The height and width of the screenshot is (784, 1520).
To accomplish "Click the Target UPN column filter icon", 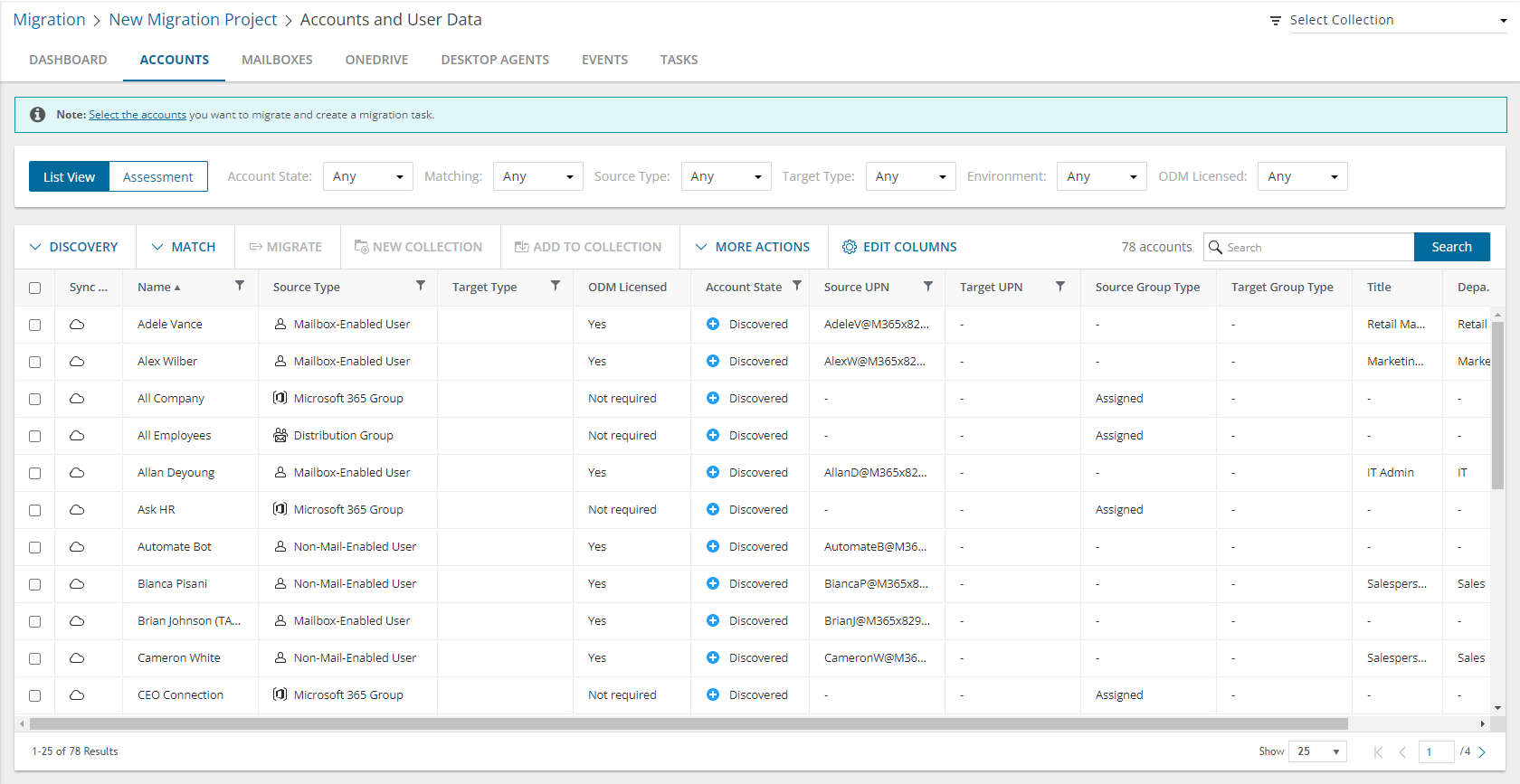I will click(1060, 286).
